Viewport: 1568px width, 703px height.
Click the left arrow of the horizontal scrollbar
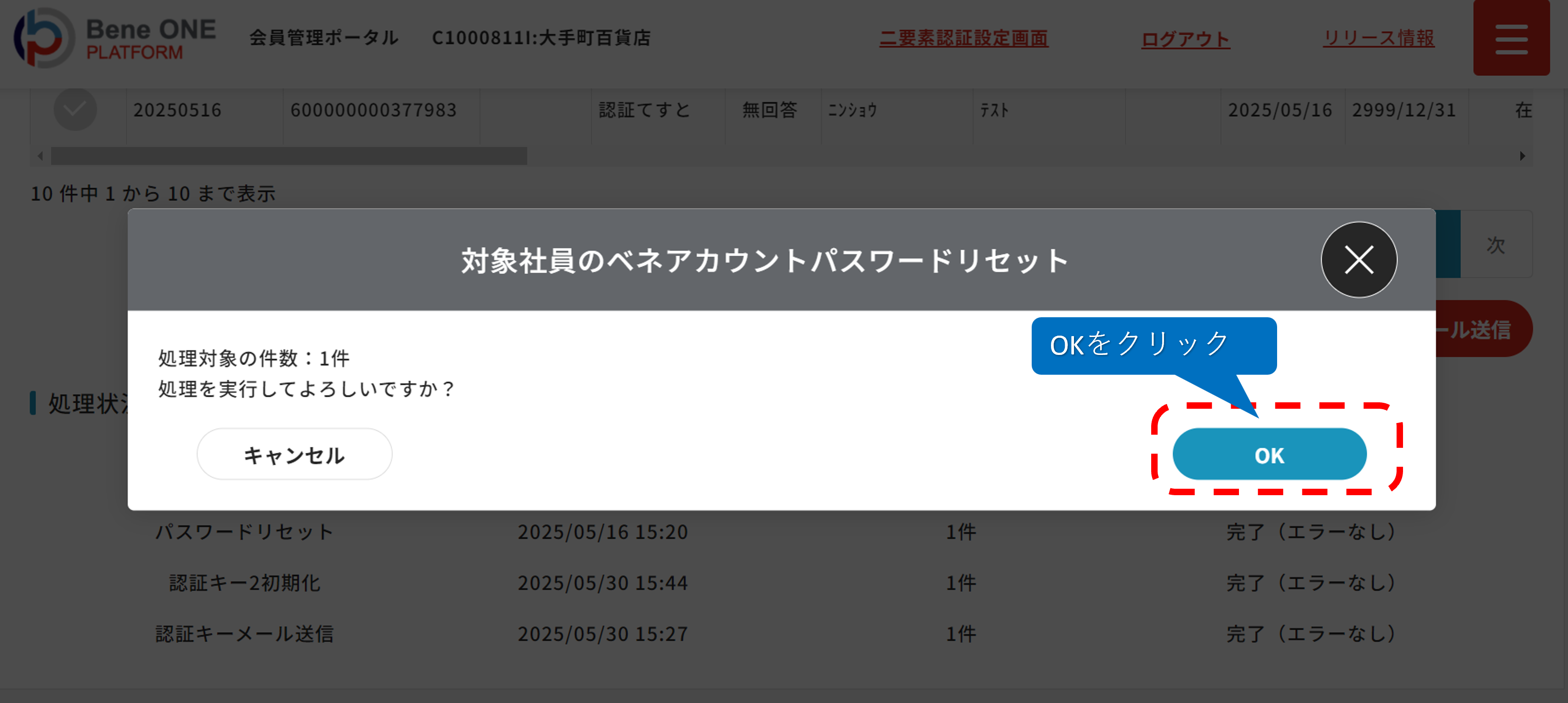[40, 156]
